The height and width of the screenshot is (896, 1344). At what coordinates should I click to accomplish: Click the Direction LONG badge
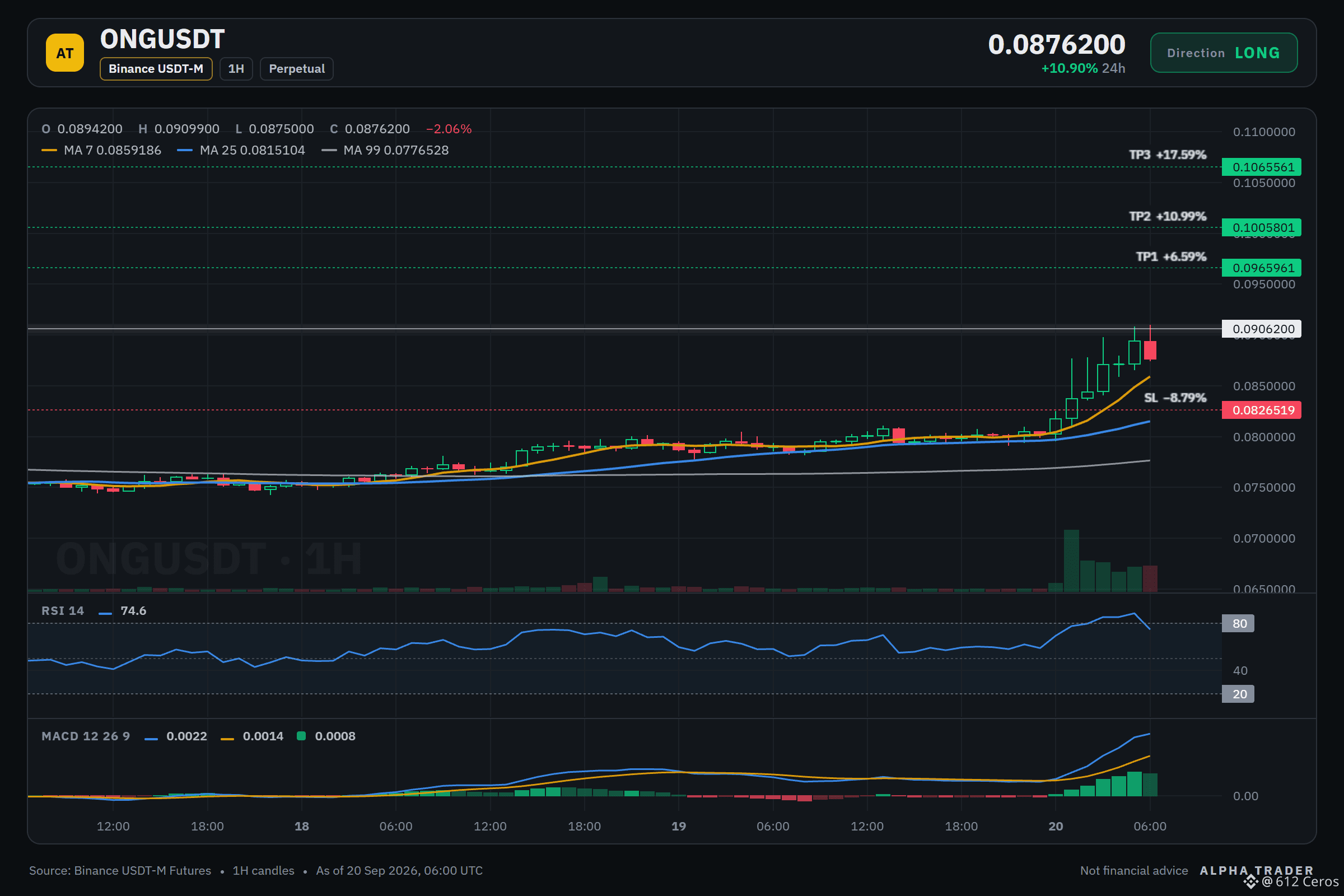tap(1224, 53)
